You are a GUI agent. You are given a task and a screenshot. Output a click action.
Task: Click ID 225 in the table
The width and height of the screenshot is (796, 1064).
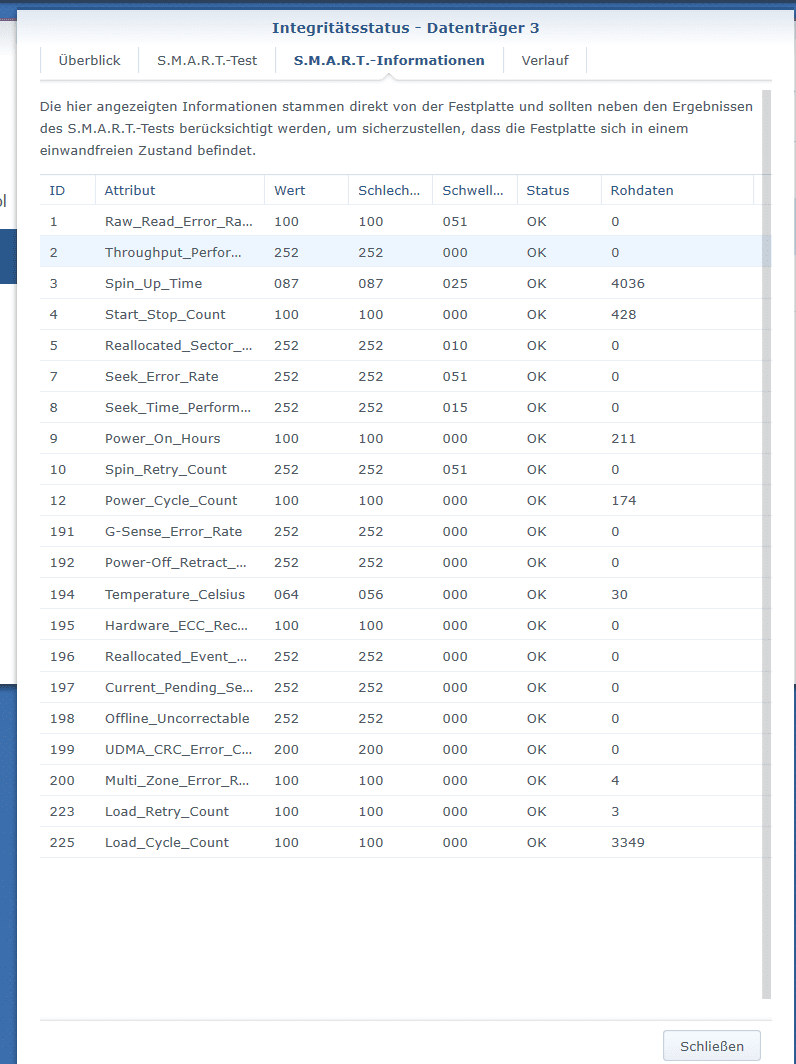pyautogui.click(x=62, y=843)
